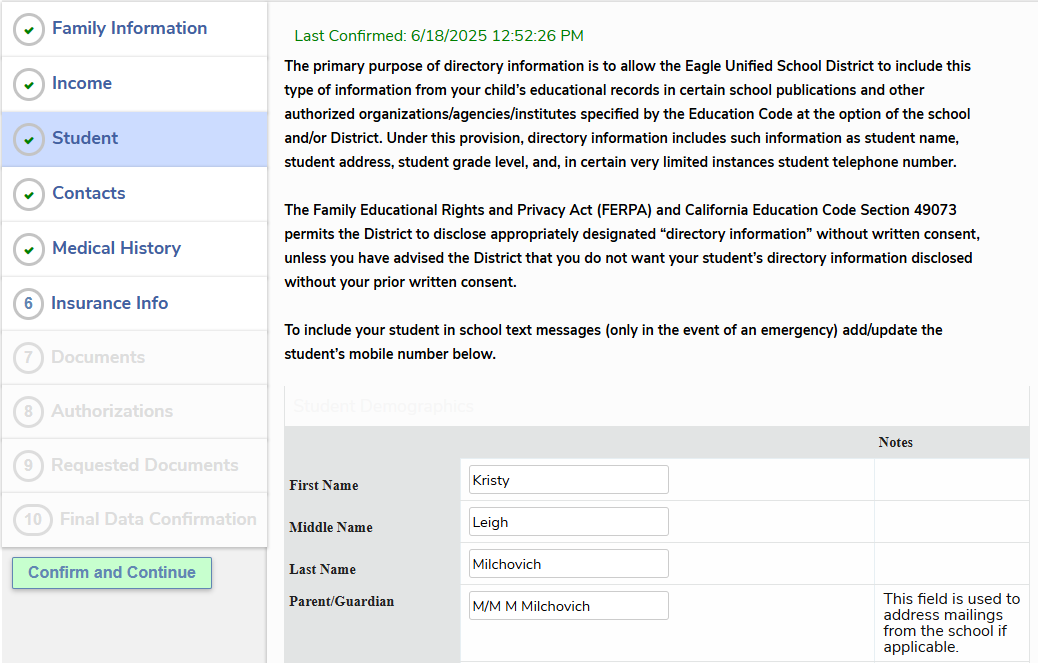This screenshot has height=663, width=1038.
Task: Edit the Last Name field containing Milchovich
Action: tap(569, 564)
